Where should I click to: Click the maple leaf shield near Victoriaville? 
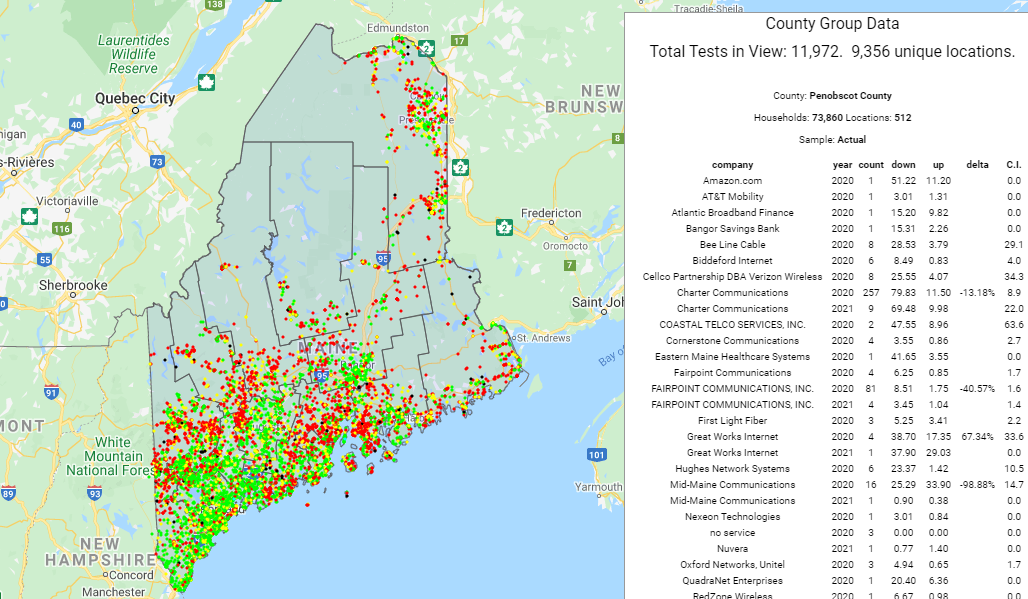tap(29, 216)
